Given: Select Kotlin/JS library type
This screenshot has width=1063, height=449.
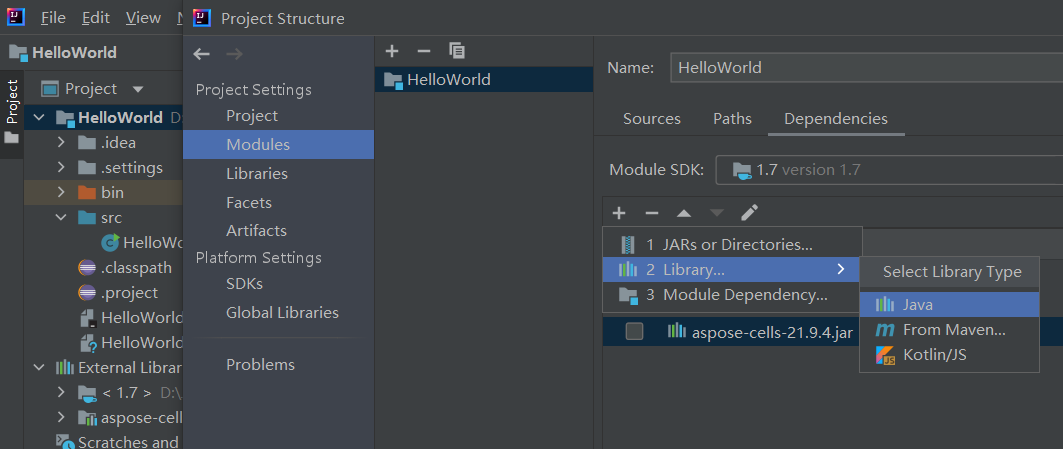Looking at the screenshot, I should 949,355.
